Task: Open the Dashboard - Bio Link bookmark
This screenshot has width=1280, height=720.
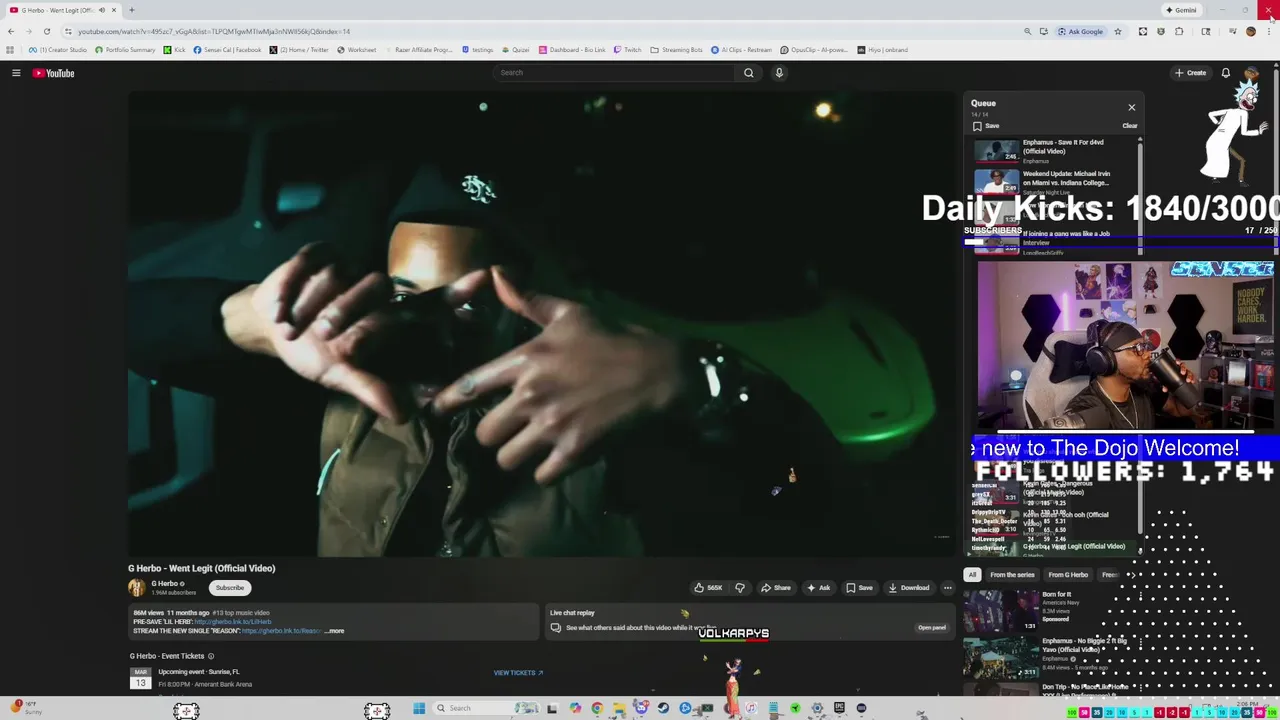Action: pos(572,50)
